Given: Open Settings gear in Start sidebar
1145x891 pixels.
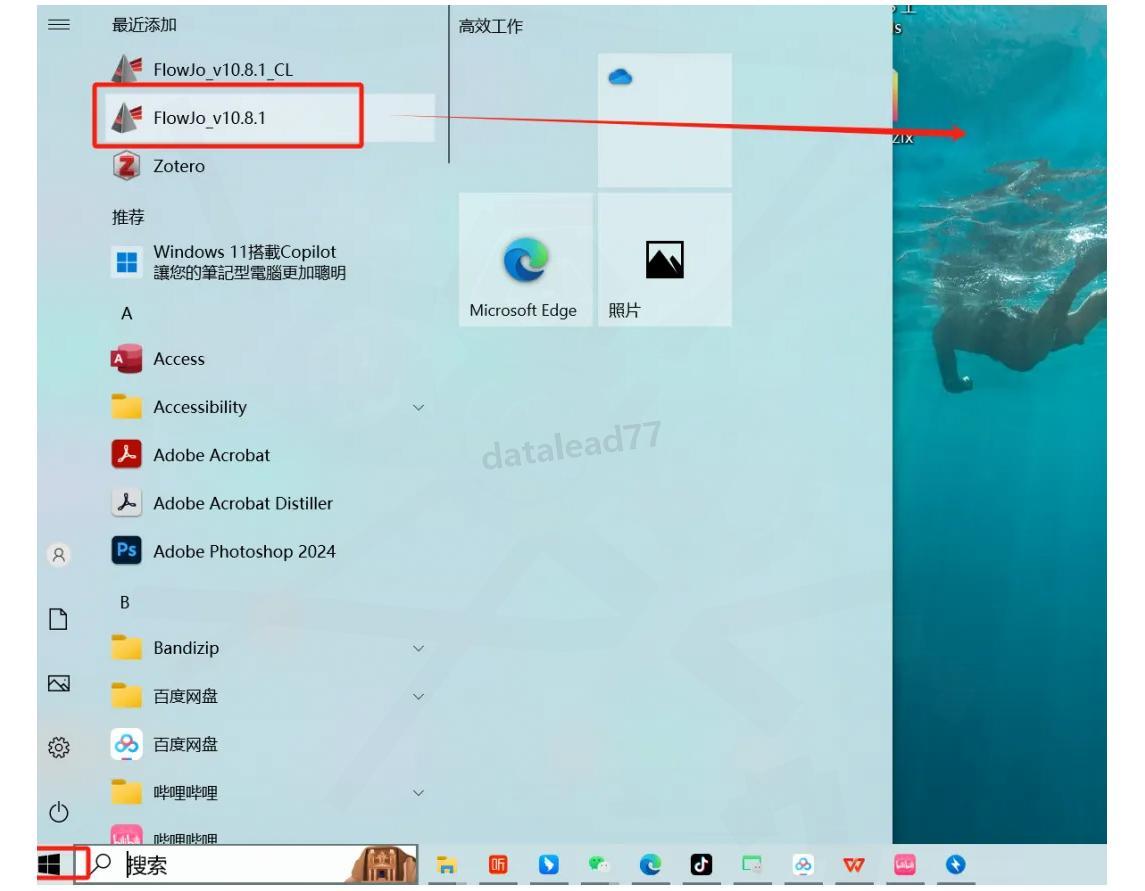Looking at the screenshot, I should [59, 747].
